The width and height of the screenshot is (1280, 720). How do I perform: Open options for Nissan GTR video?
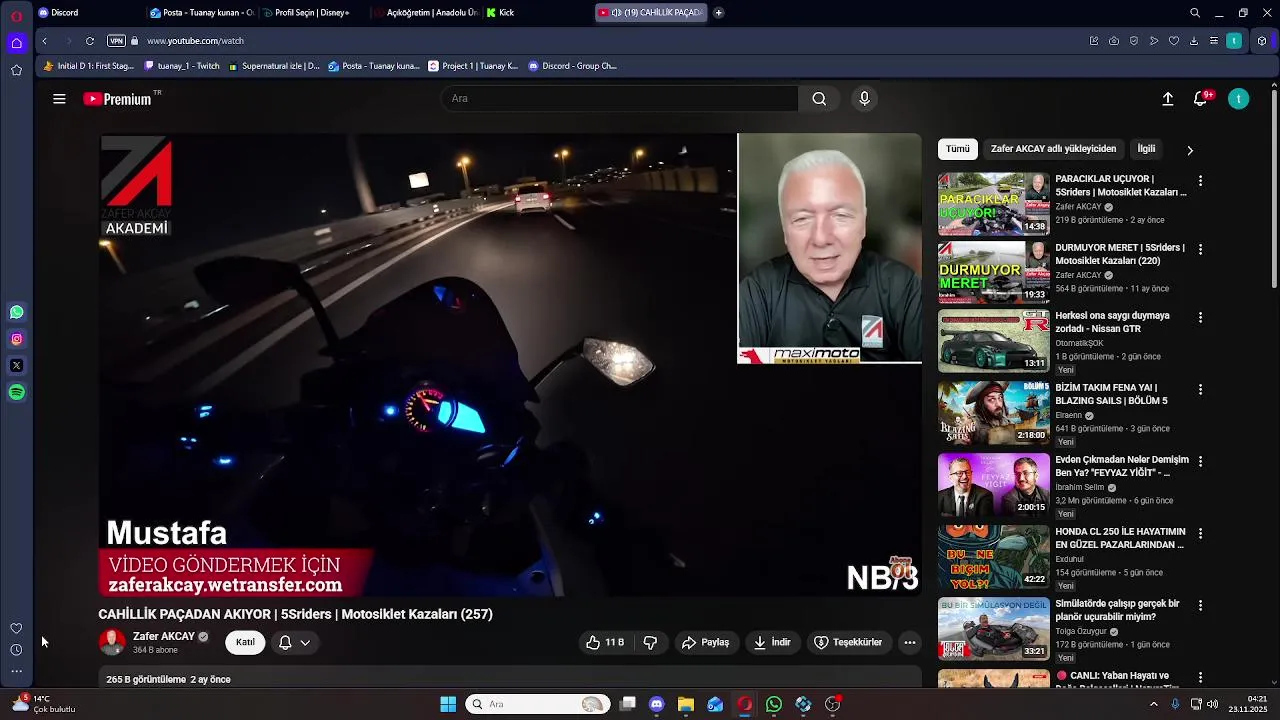point(1200,317)
